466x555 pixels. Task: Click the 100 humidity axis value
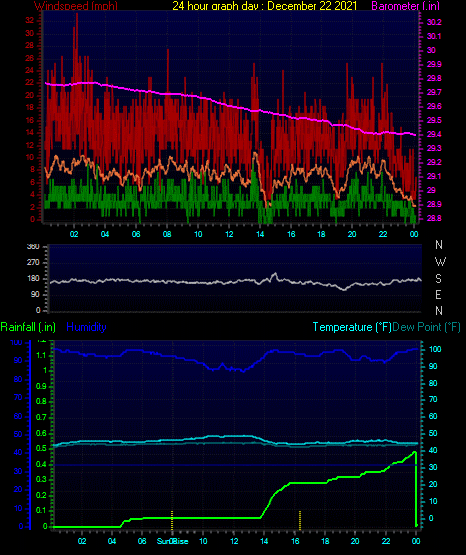(x=16, y=342)
